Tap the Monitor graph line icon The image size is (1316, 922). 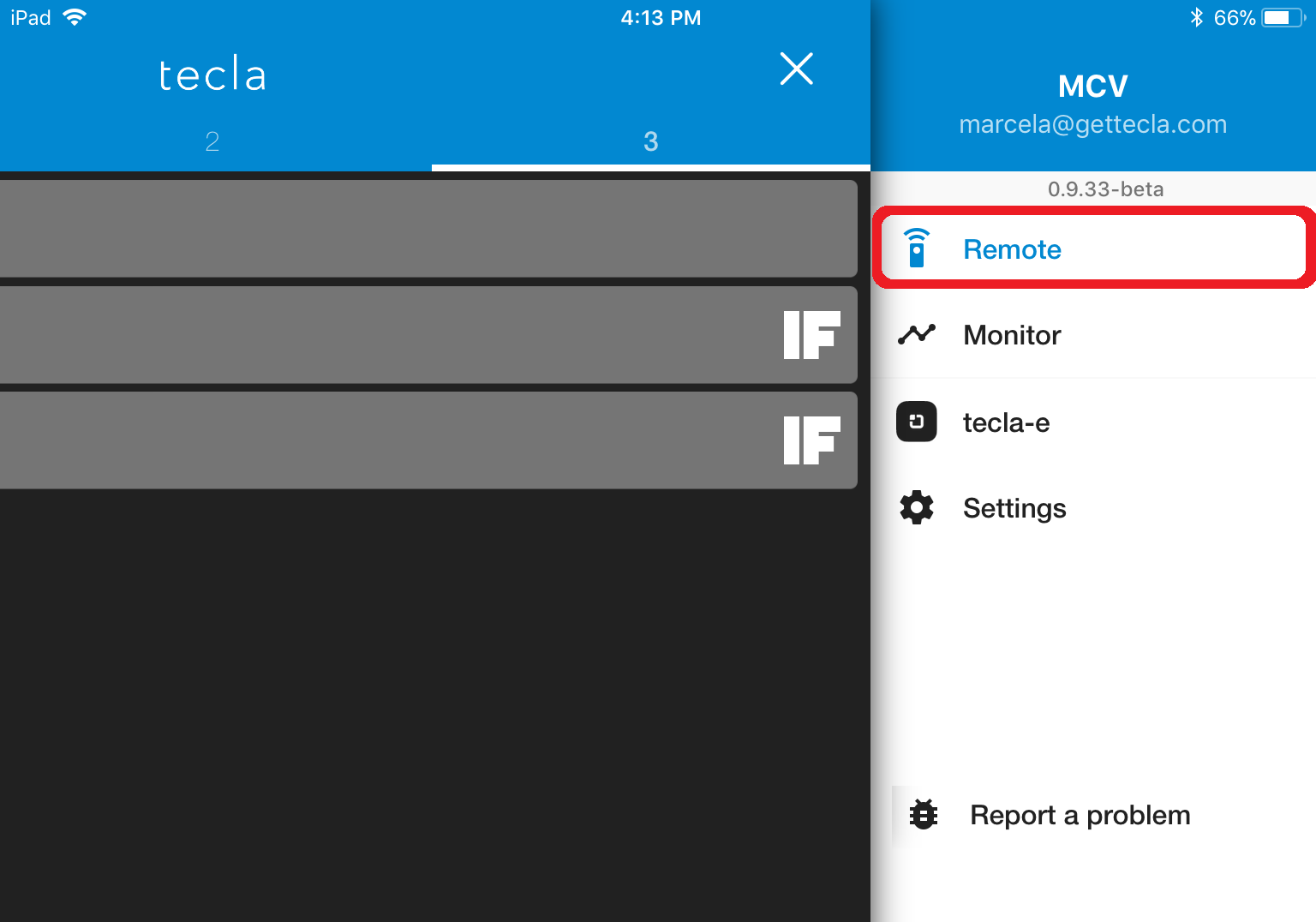916,334
